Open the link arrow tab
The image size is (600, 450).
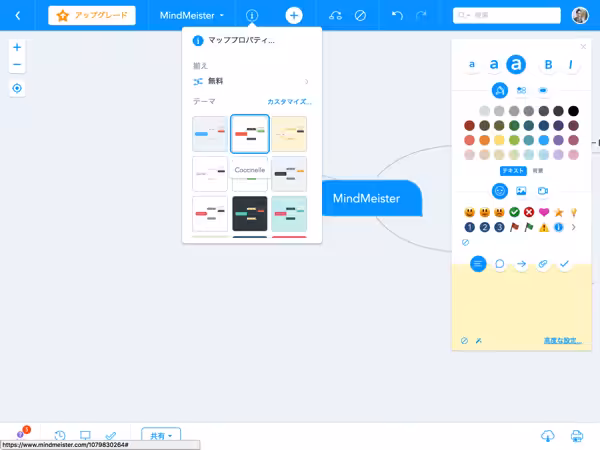click(521, 264)
